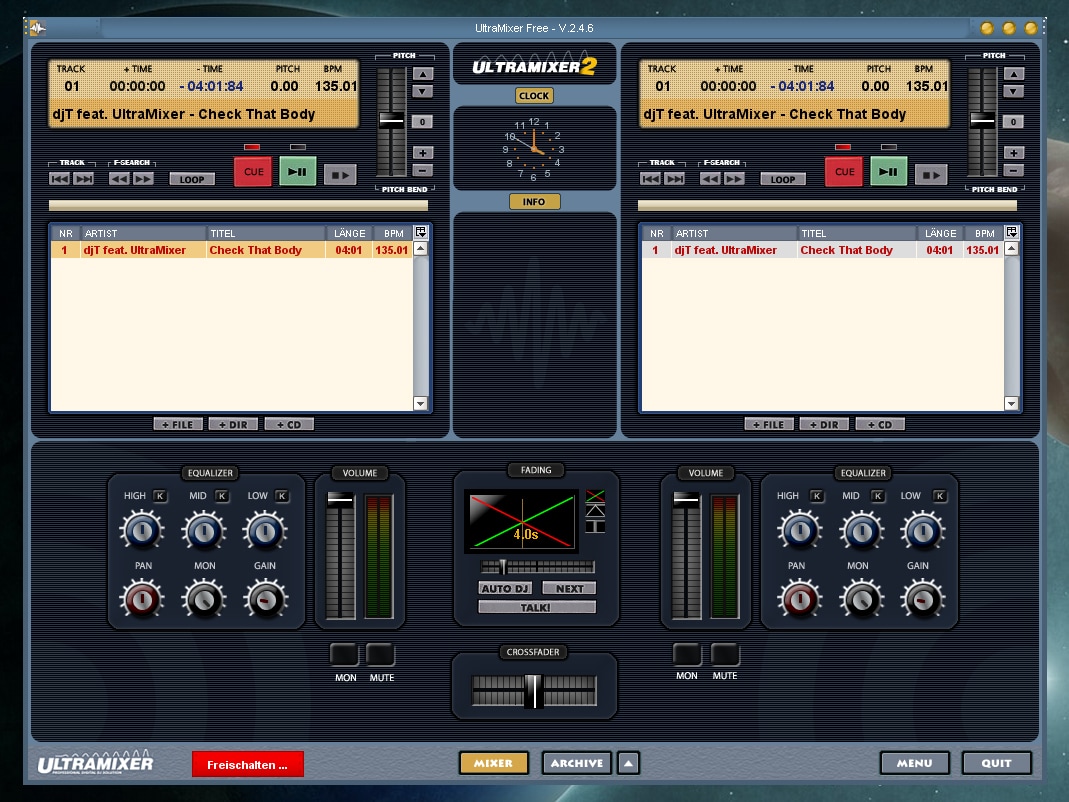Add file to right playlist with +FILE

pos(770,424)
